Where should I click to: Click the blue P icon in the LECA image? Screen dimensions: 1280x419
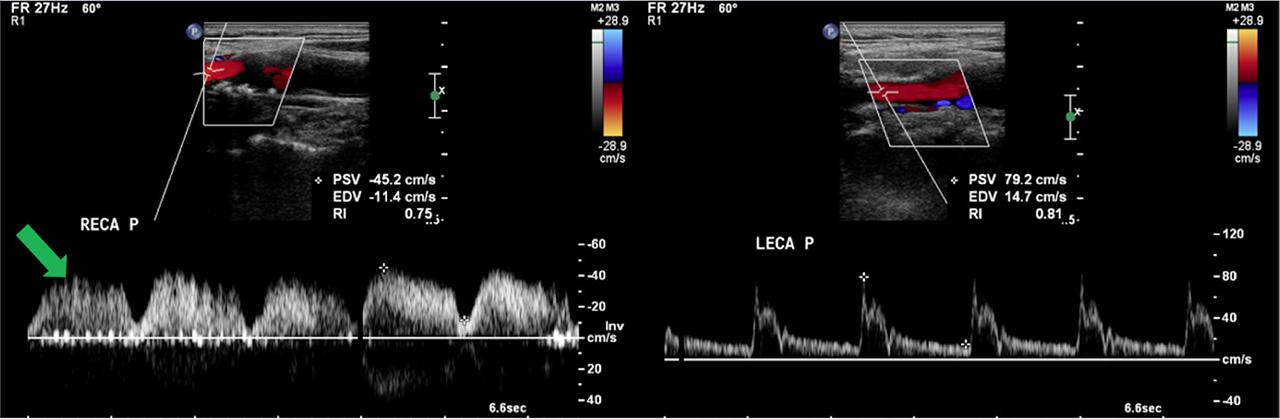830,33
